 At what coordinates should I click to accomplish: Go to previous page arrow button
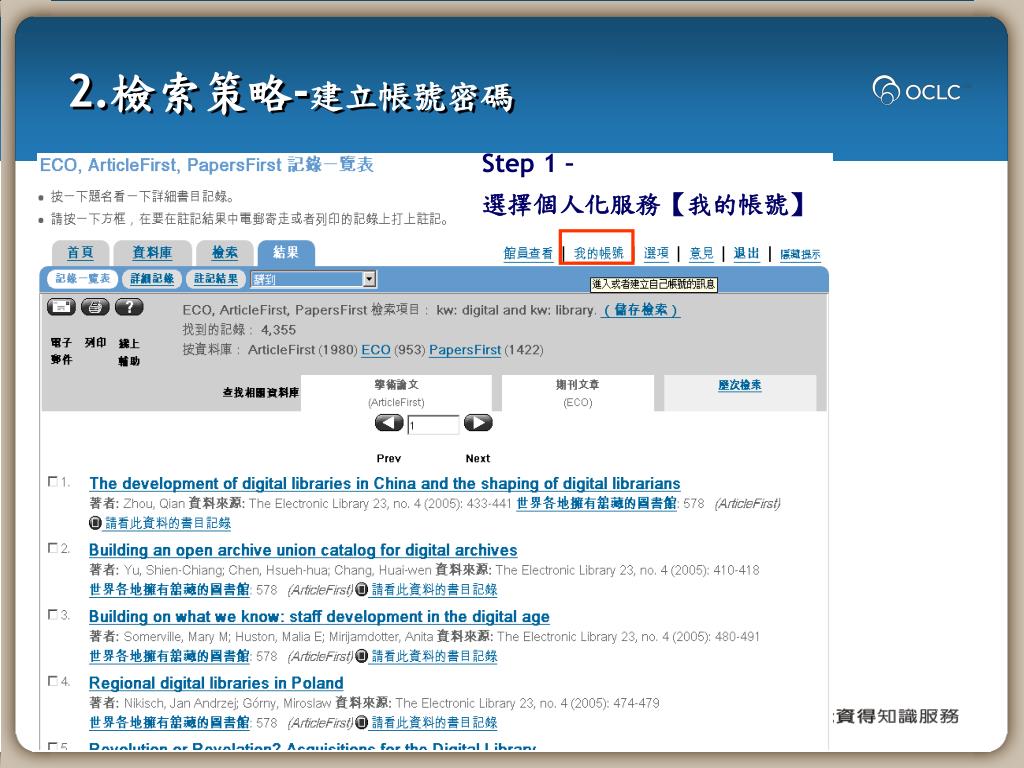click(x=389, y=423)
